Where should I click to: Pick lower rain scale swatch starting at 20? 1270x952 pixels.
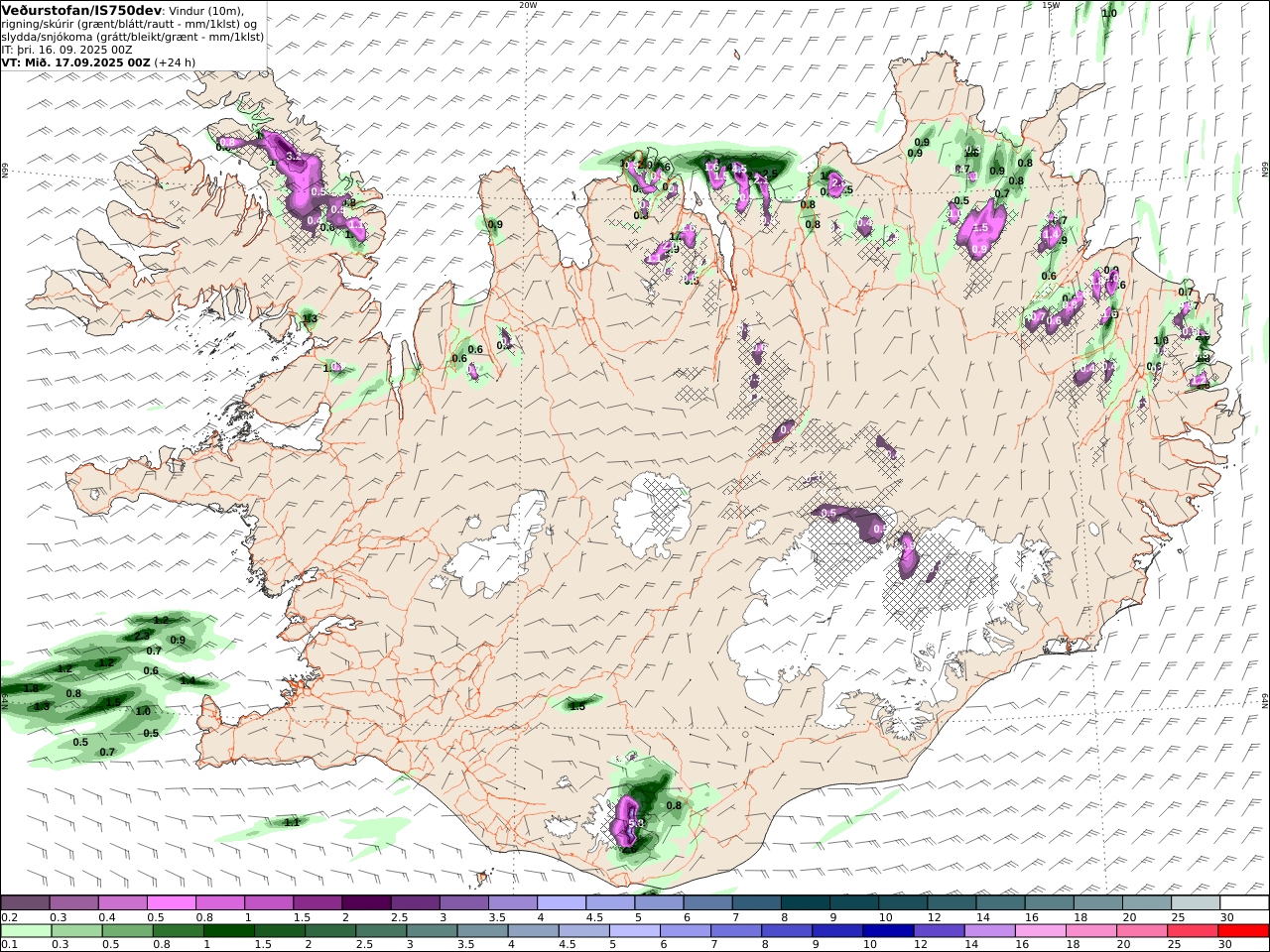[1140, 931]
